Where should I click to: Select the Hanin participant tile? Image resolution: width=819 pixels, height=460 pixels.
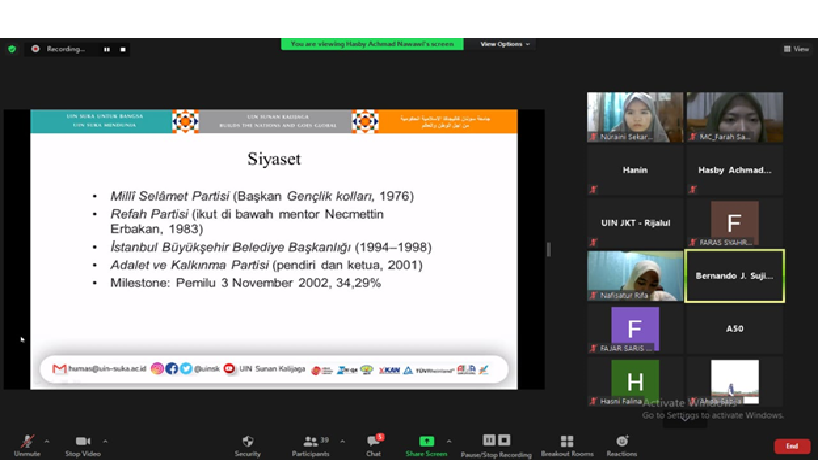(635, 170)
